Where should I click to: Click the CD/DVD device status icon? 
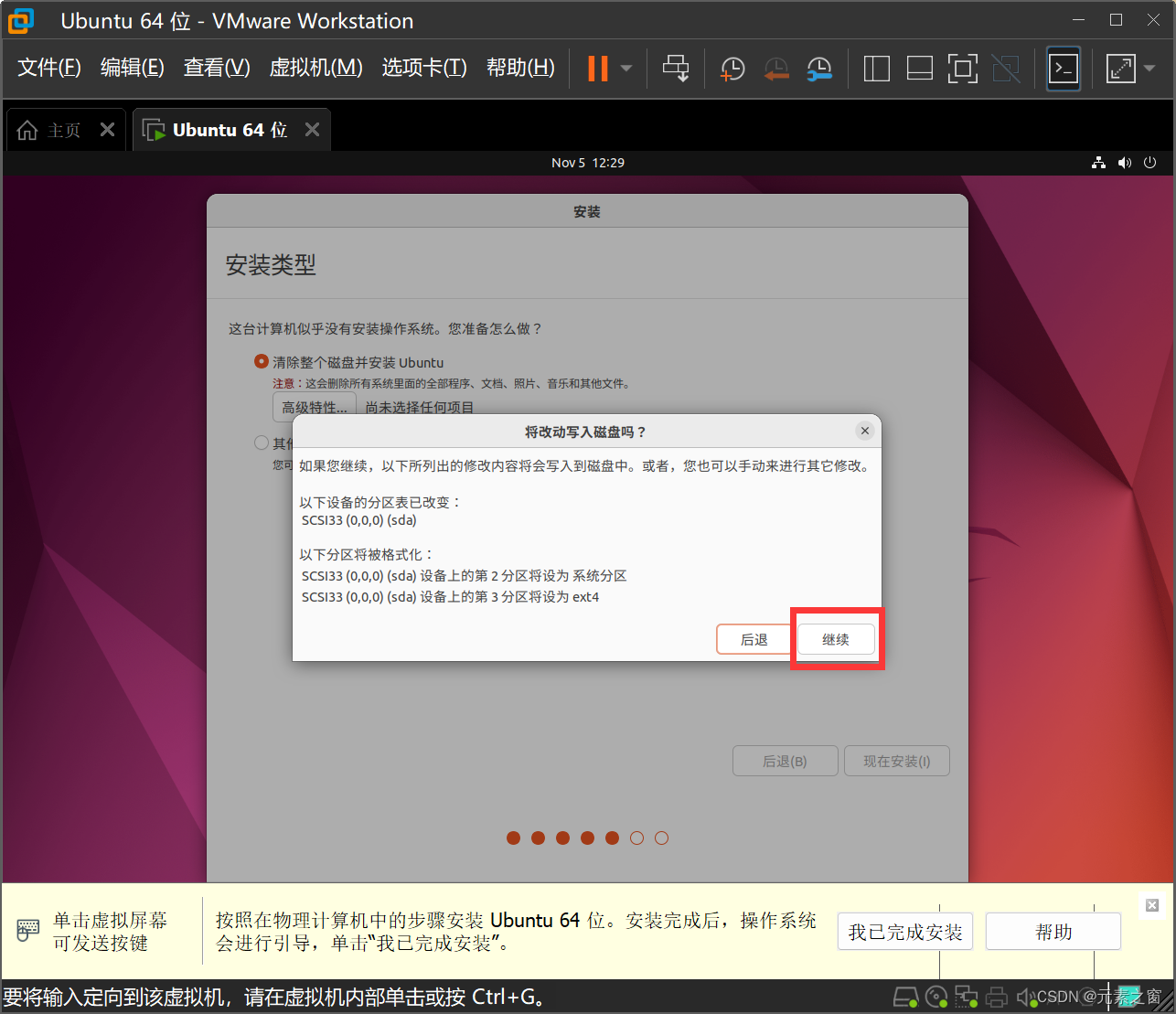click(936, 997)
